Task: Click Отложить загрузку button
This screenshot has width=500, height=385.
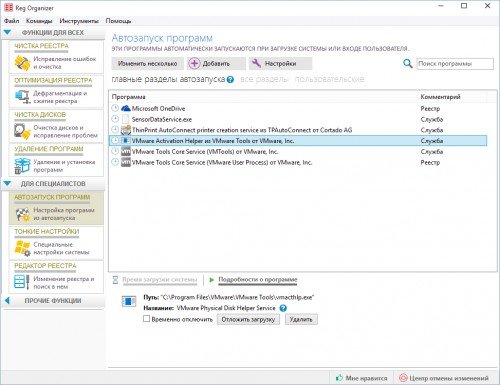Action: (x=248, y=319)
